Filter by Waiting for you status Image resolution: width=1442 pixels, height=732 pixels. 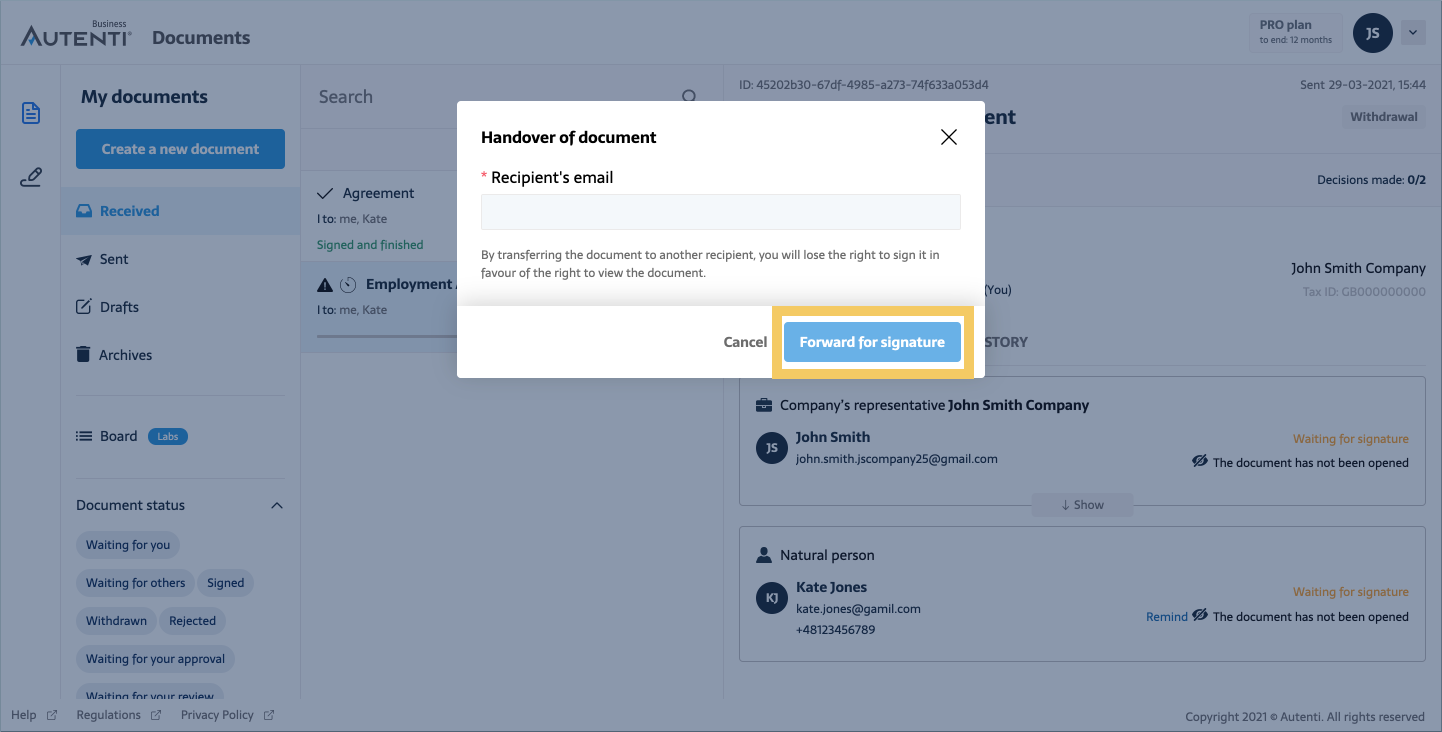tap(128, 545)
